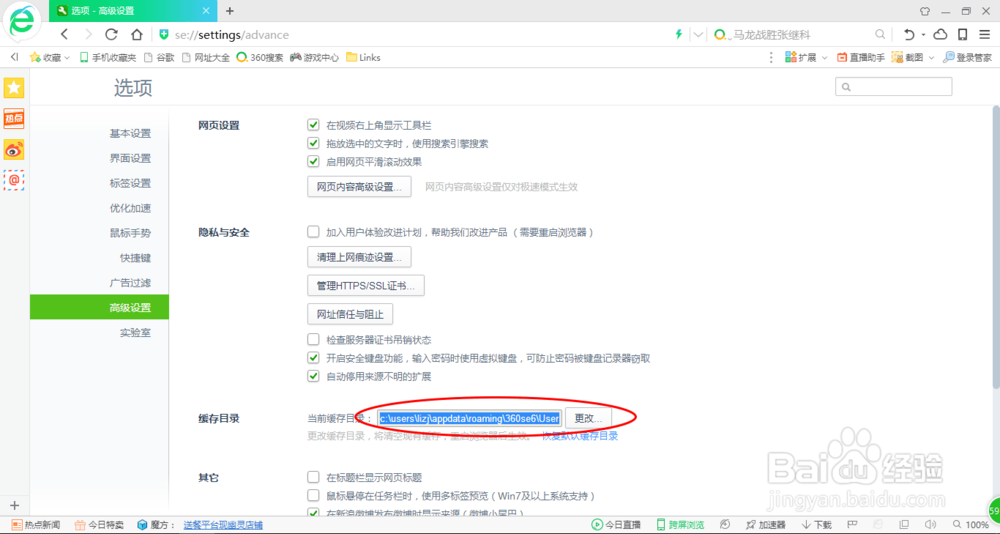Click 更改... cache directory button
Viewport: 1000px width, 534px height.
point(589,418)
